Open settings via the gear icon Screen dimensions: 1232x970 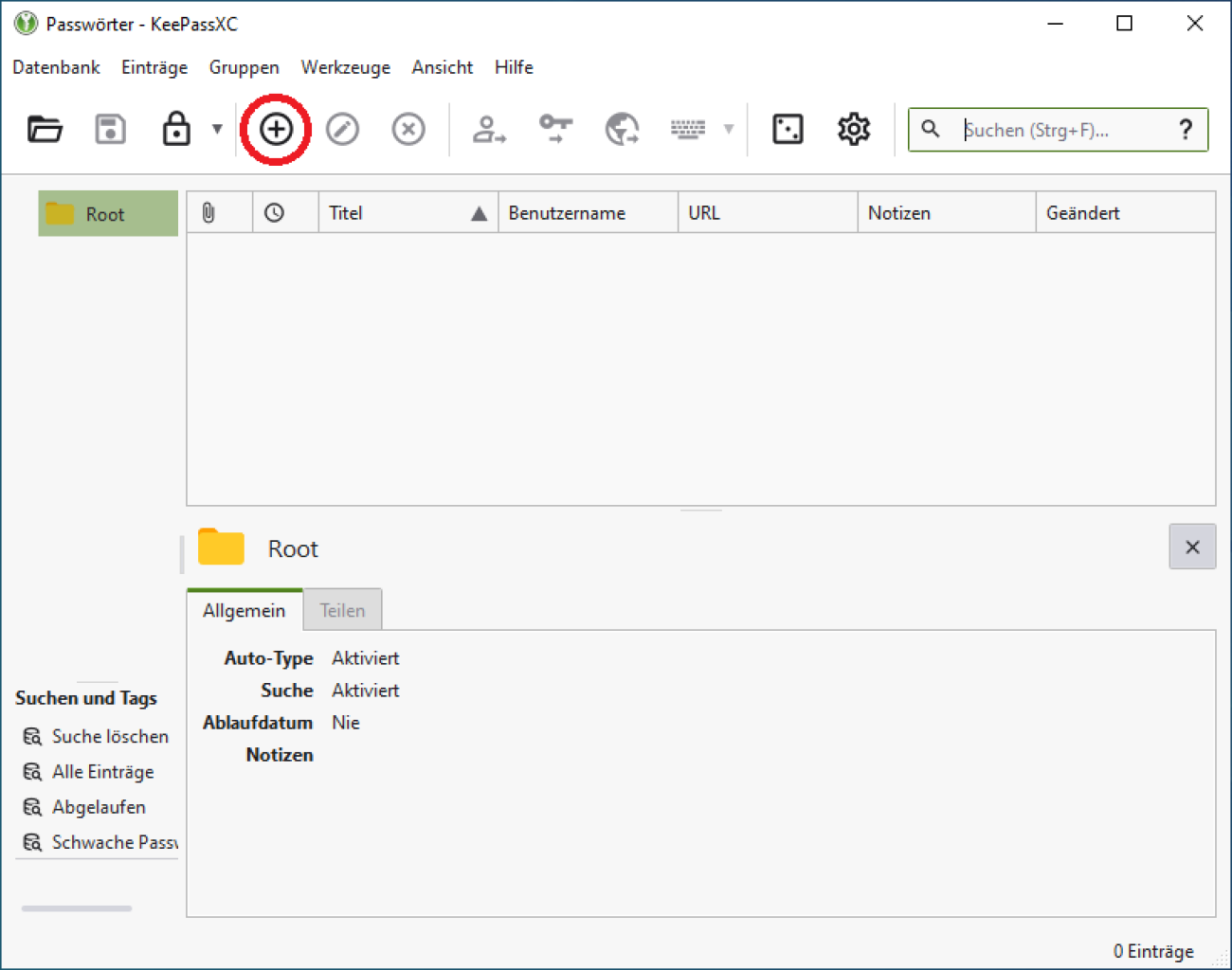point(854,129)
